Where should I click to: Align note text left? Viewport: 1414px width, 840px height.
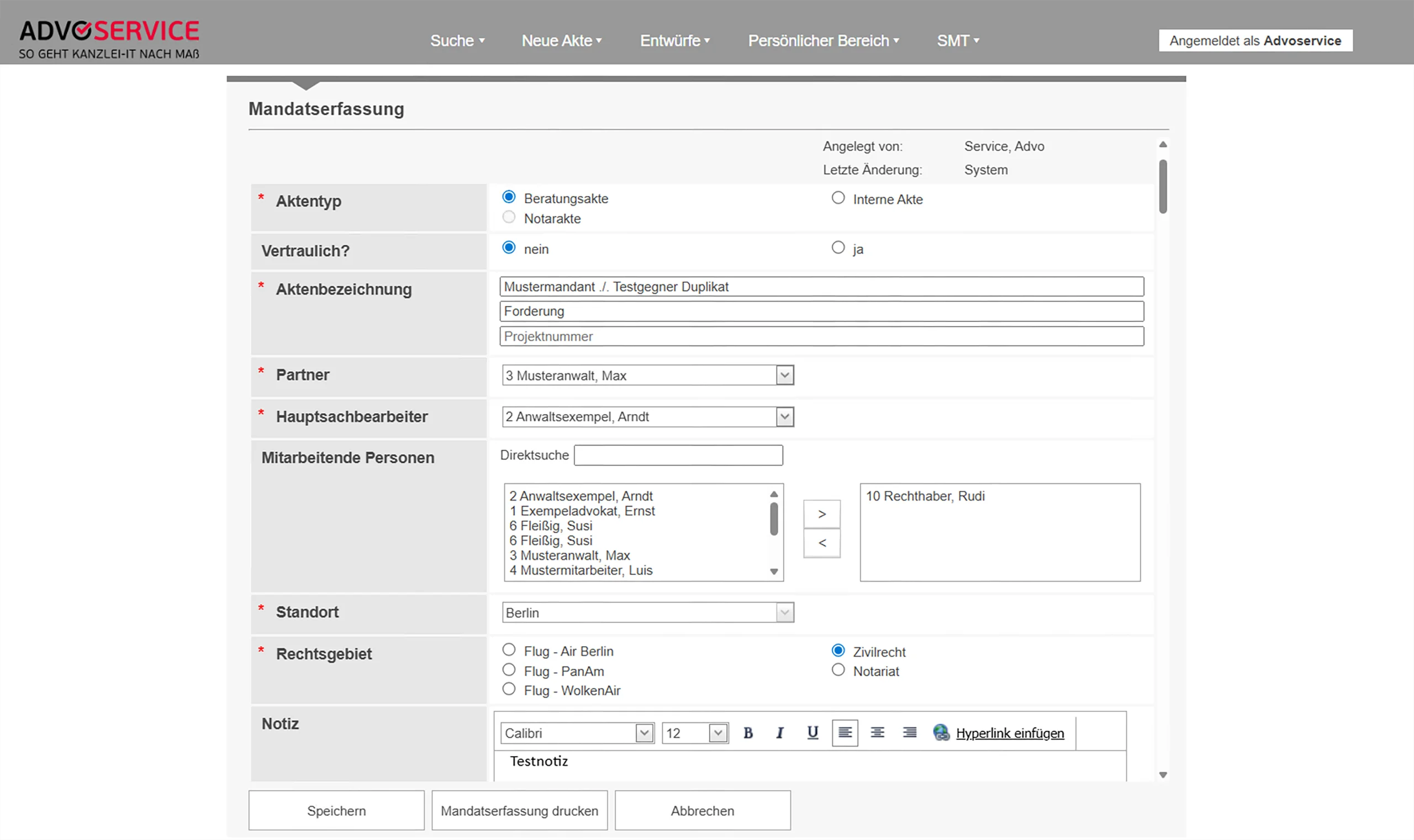coord(845,733)
